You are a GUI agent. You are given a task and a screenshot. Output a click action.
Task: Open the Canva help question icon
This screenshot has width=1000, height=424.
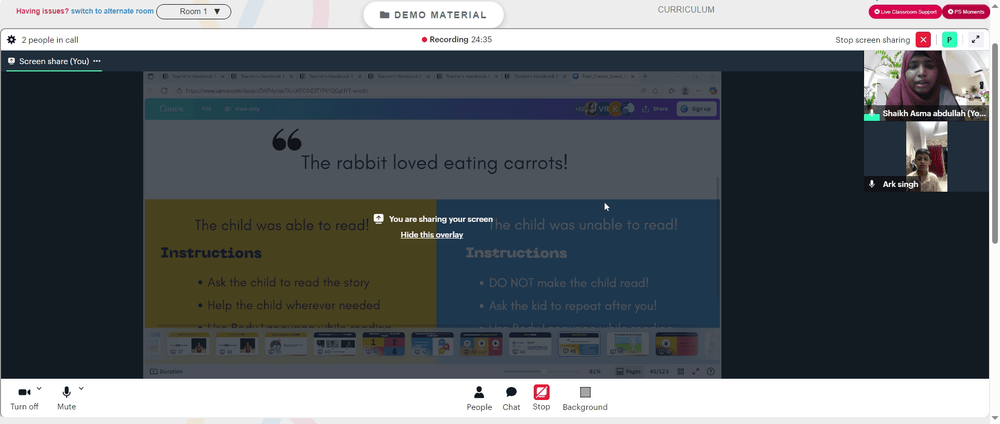[x=711, y=372]
